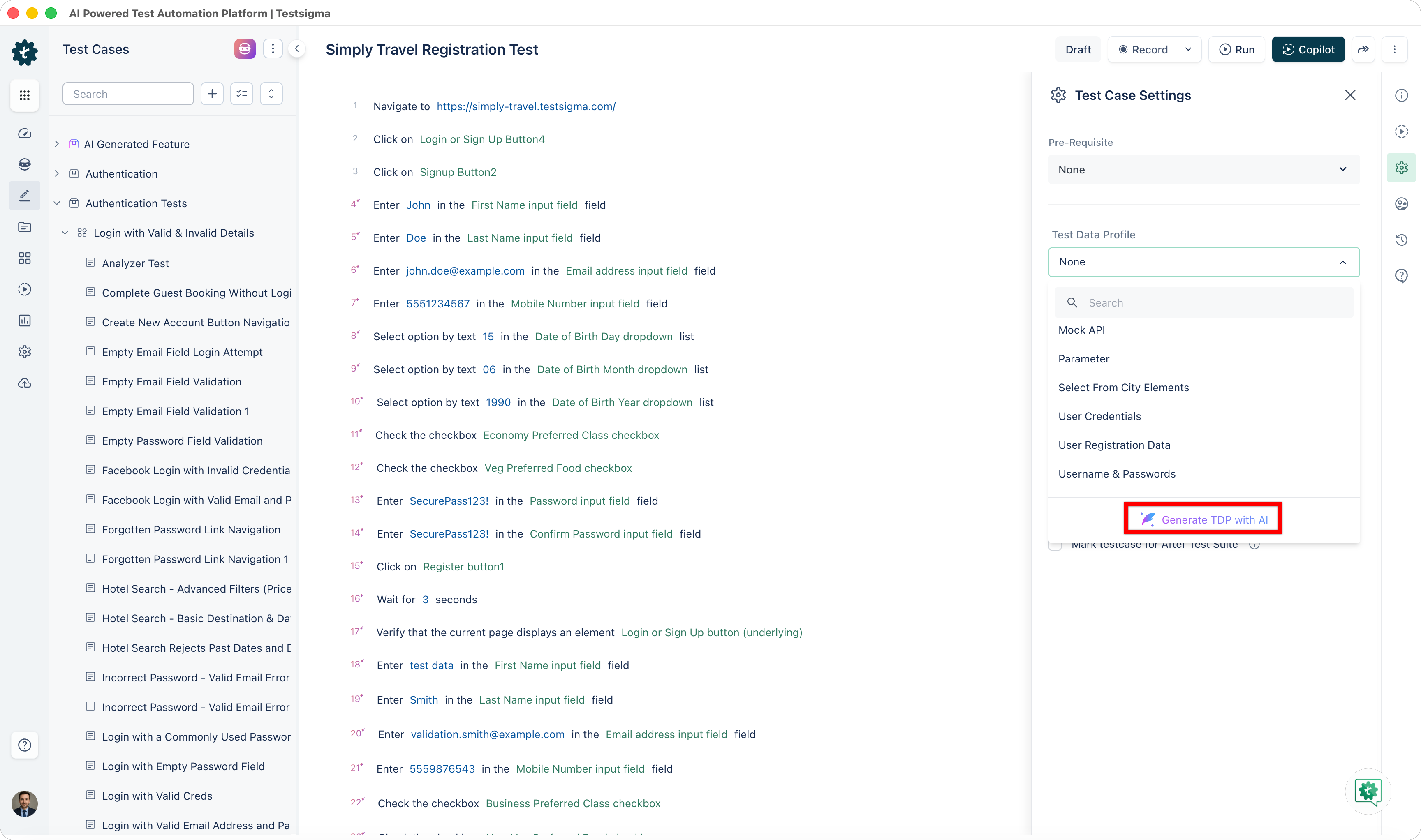Click 'john.doe@example.com' value in step 6
The image size is (1421, 840).
(465, 270)
